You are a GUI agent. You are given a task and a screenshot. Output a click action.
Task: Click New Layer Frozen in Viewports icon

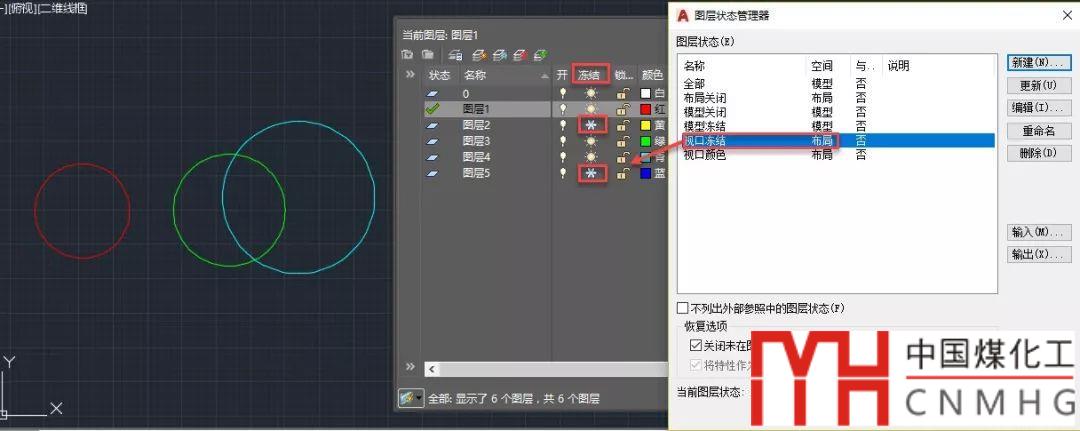click(x=500, y=54)
